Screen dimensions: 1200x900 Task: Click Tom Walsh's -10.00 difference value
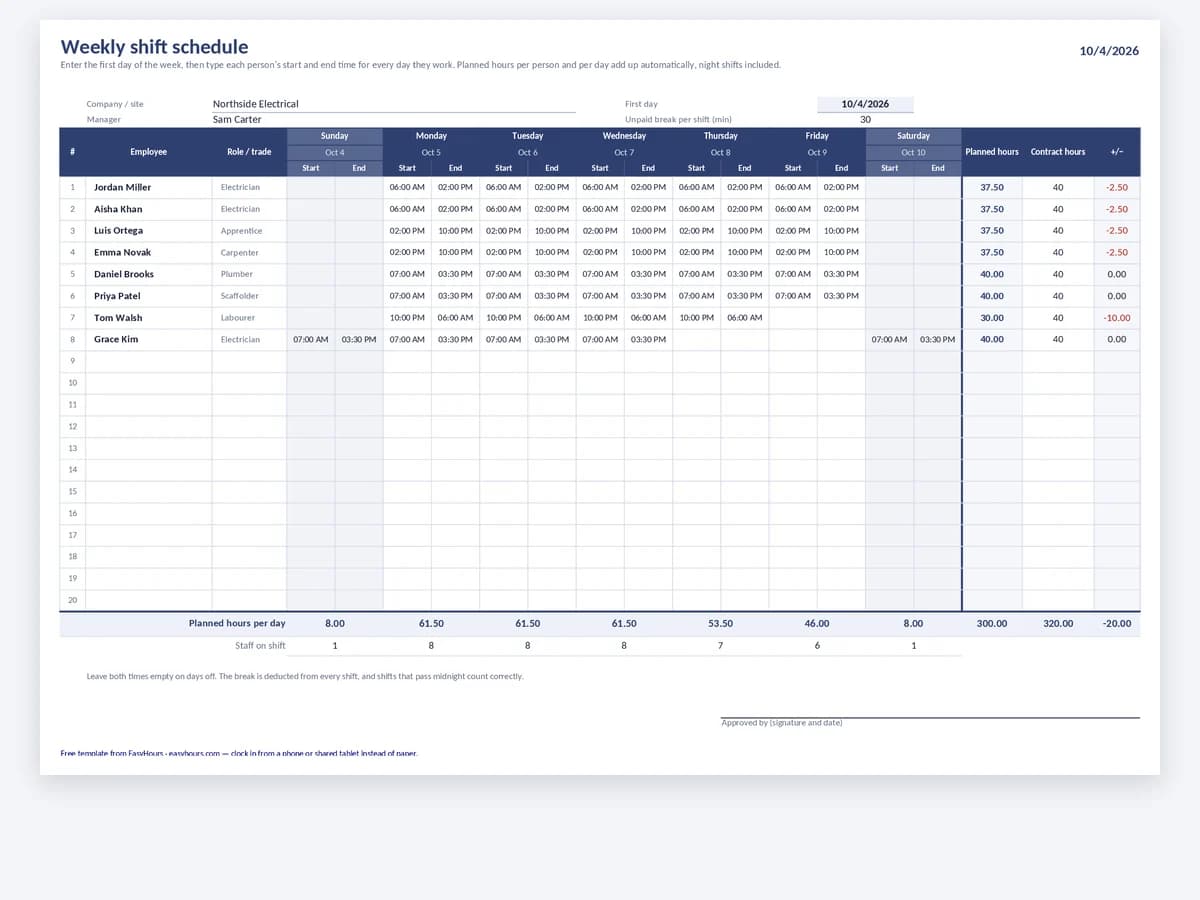(x=1117, y=318)
